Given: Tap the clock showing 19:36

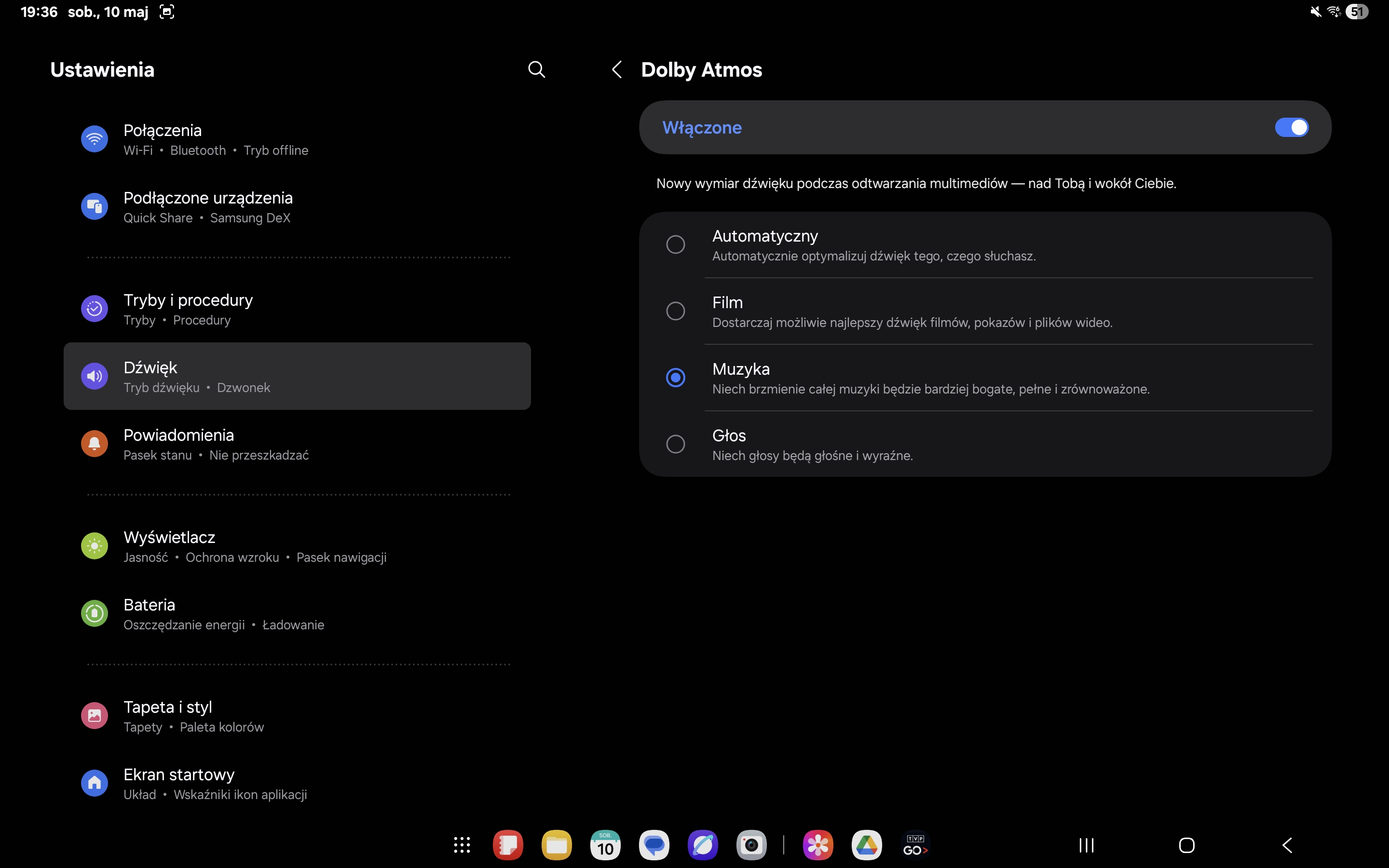Looking at the screenshot, I should pyautogui.click(x=39, y=12).
